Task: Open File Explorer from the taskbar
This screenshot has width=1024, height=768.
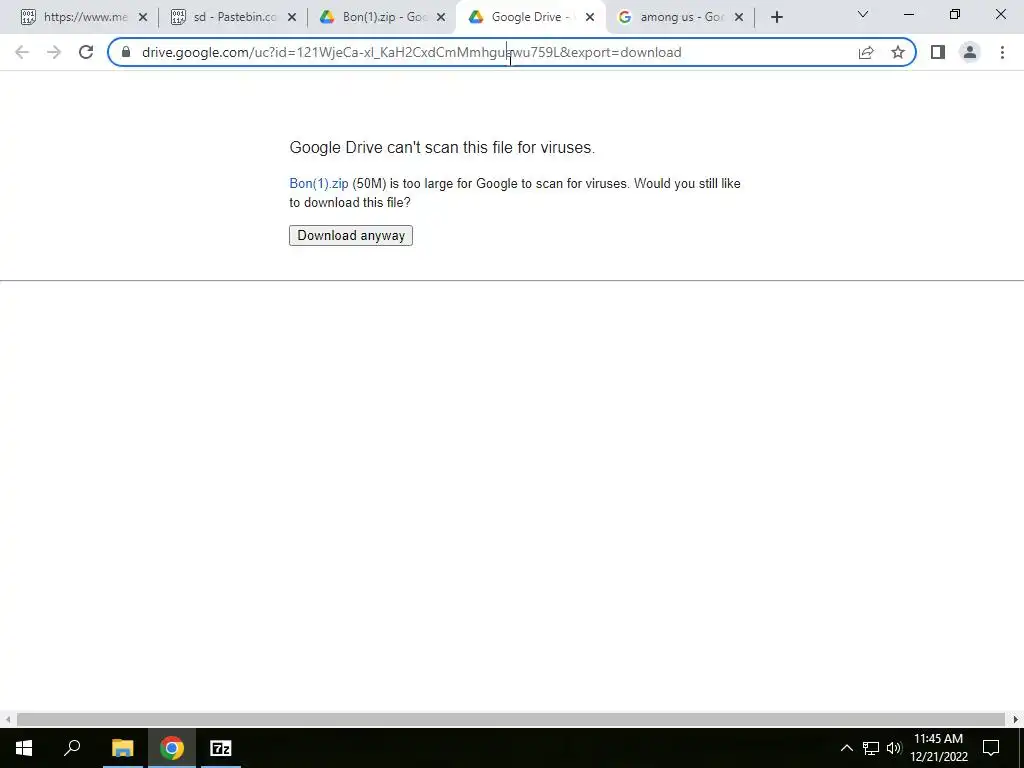Action: (122, 748)
